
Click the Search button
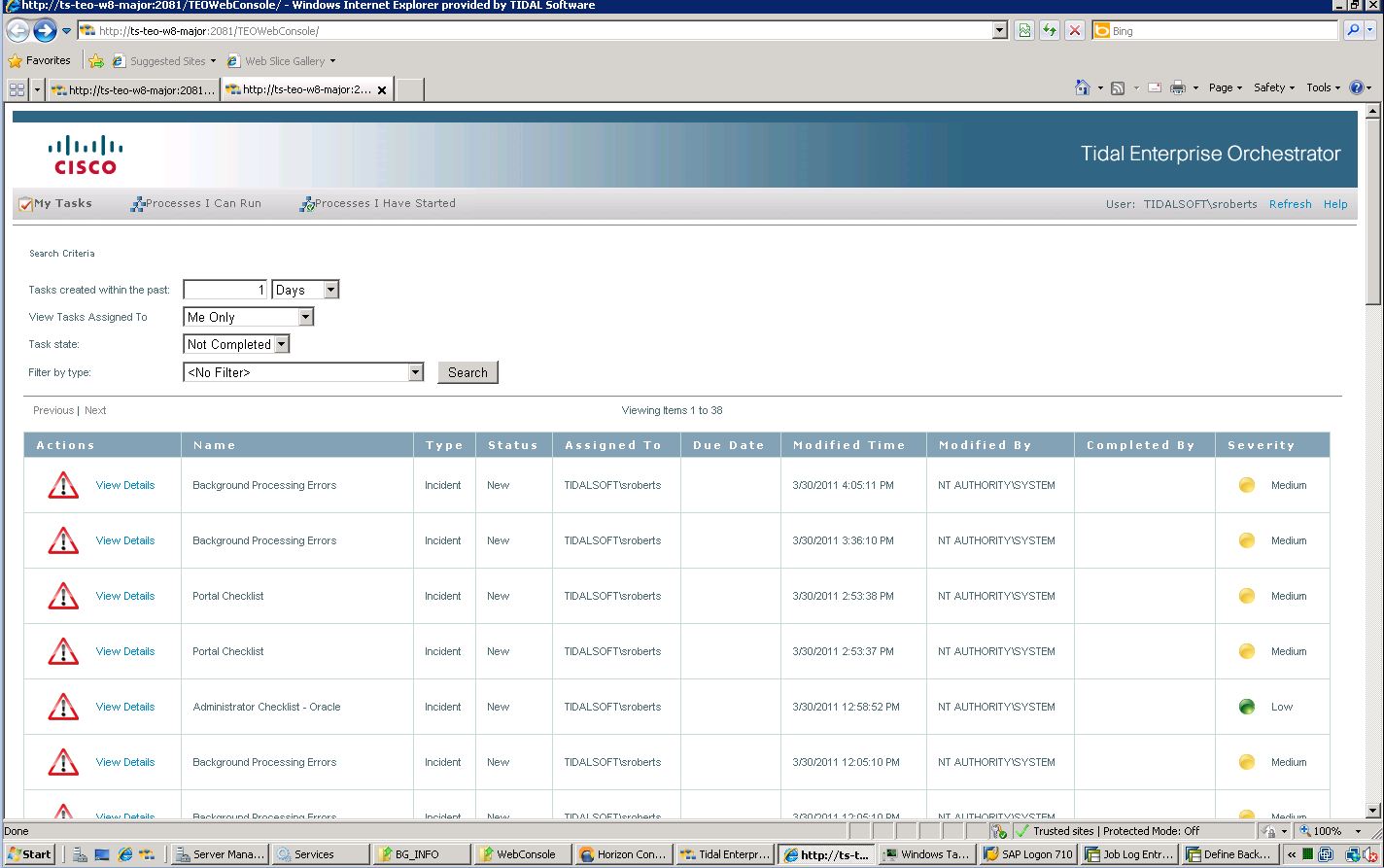coord(467,372)
